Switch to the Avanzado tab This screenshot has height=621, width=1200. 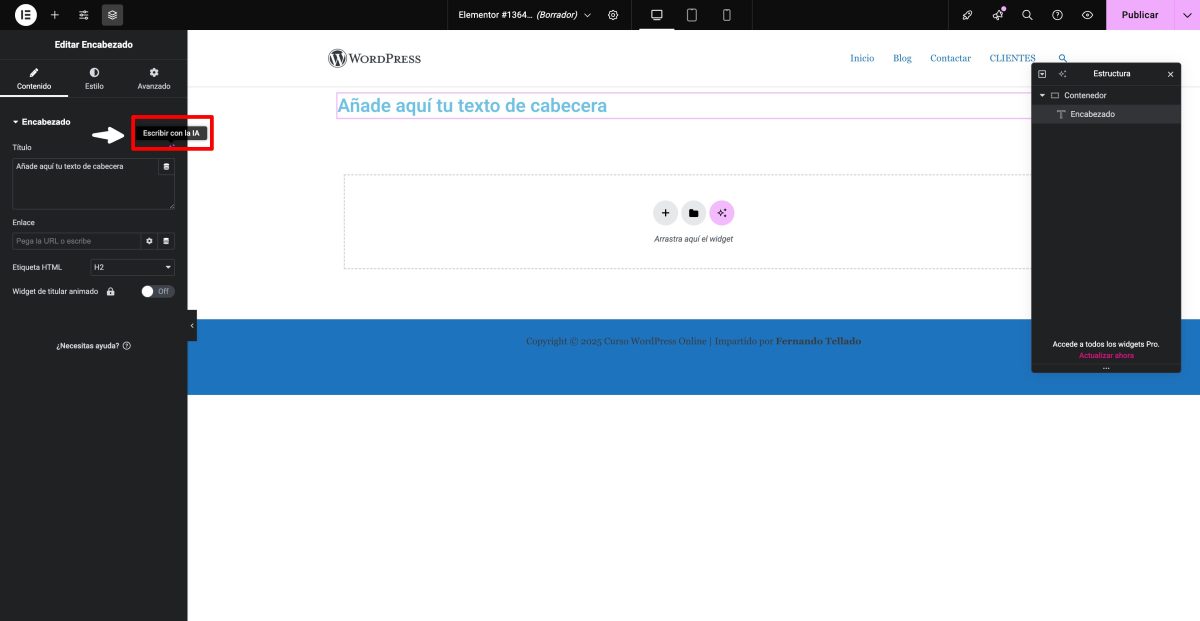point(154,80)
